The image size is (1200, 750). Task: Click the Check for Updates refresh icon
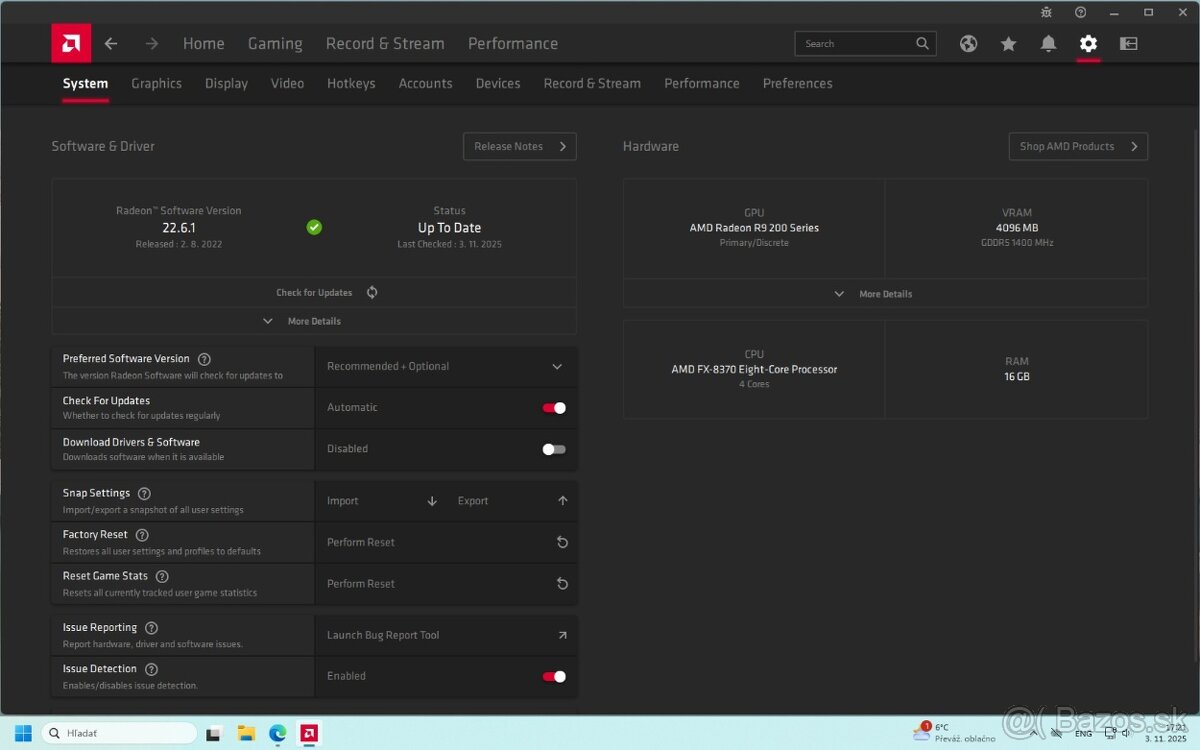click(x=371, y=292)
